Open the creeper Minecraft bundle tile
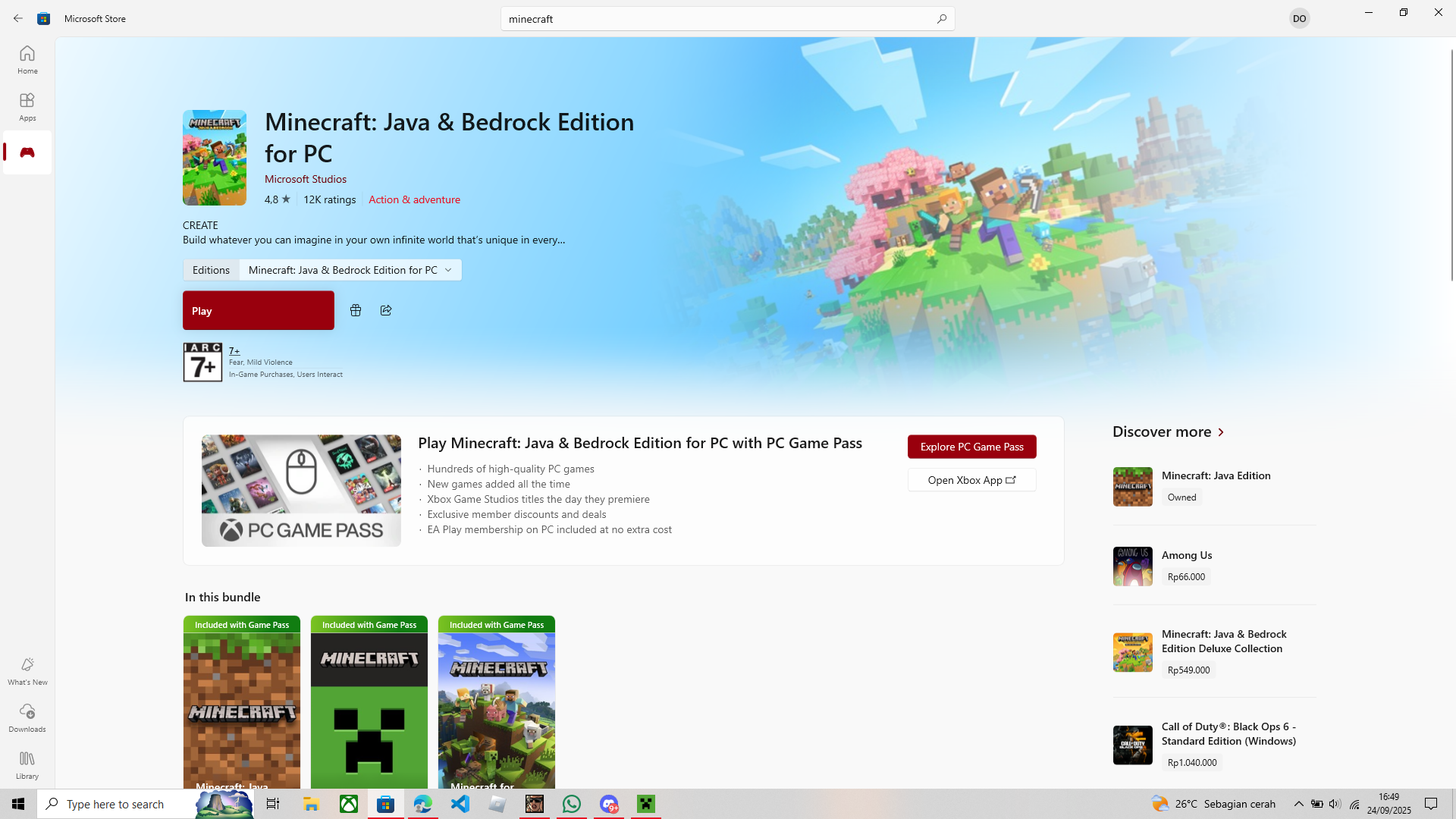Screen dimensions: 1456x819 369,702
